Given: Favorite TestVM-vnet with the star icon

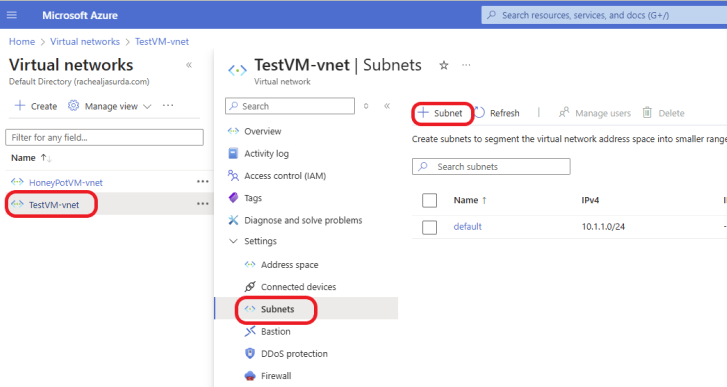Looking at the screenshot, I should pyautogui.click(x=444, y=65).
